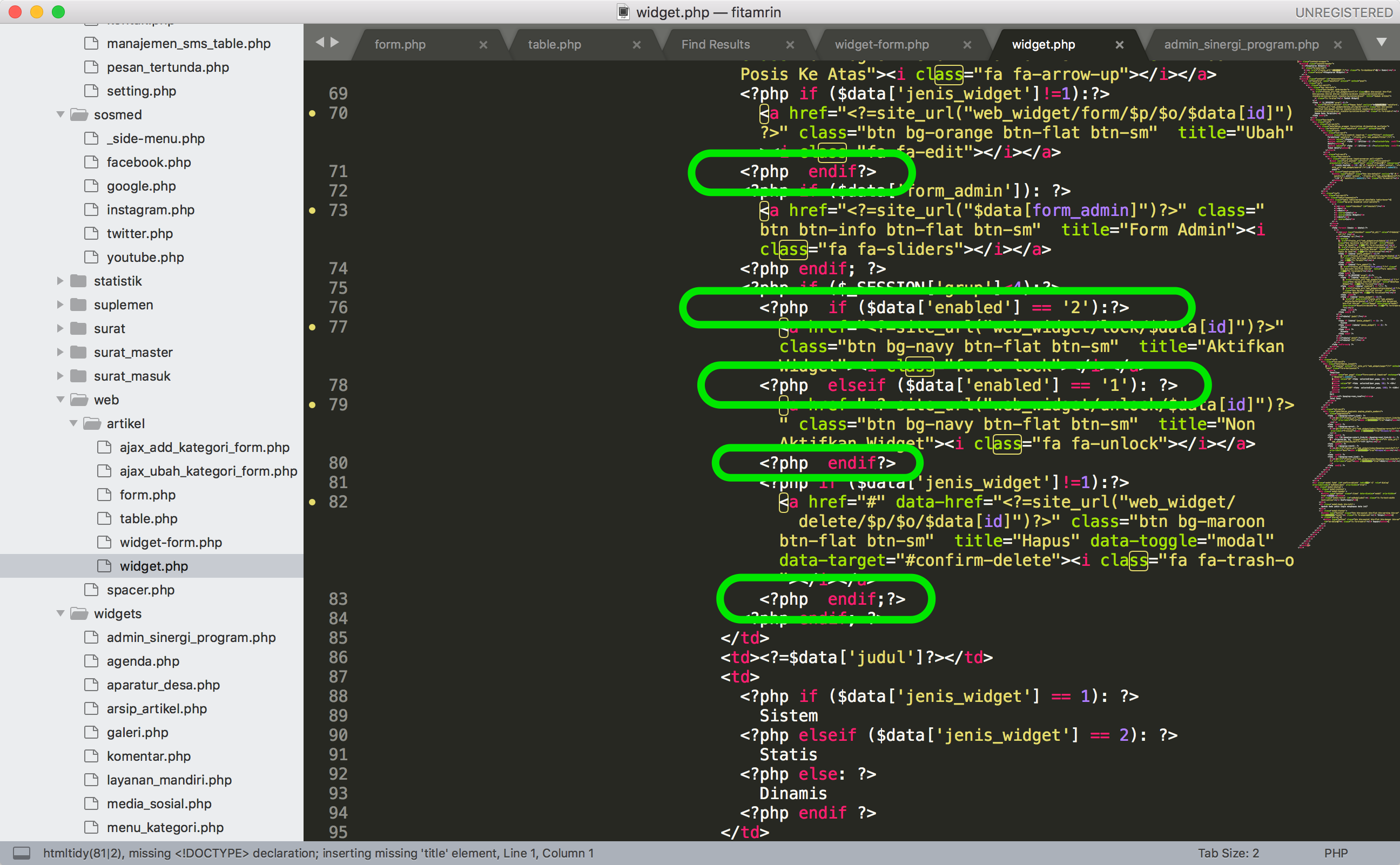Select twitter.php in the sidebar
The height and width of the screenshot is (865, 1400).
(139, 233)
